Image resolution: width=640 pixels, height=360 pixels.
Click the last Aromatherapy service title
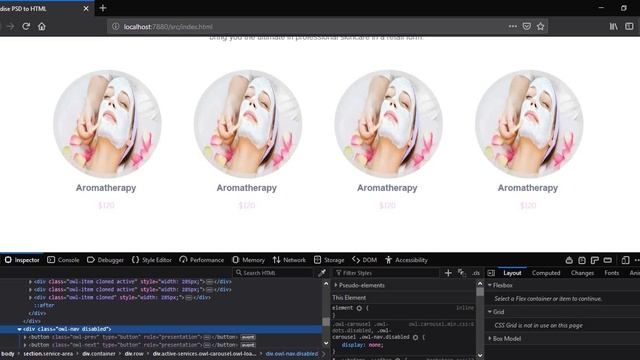coord(528,188)
